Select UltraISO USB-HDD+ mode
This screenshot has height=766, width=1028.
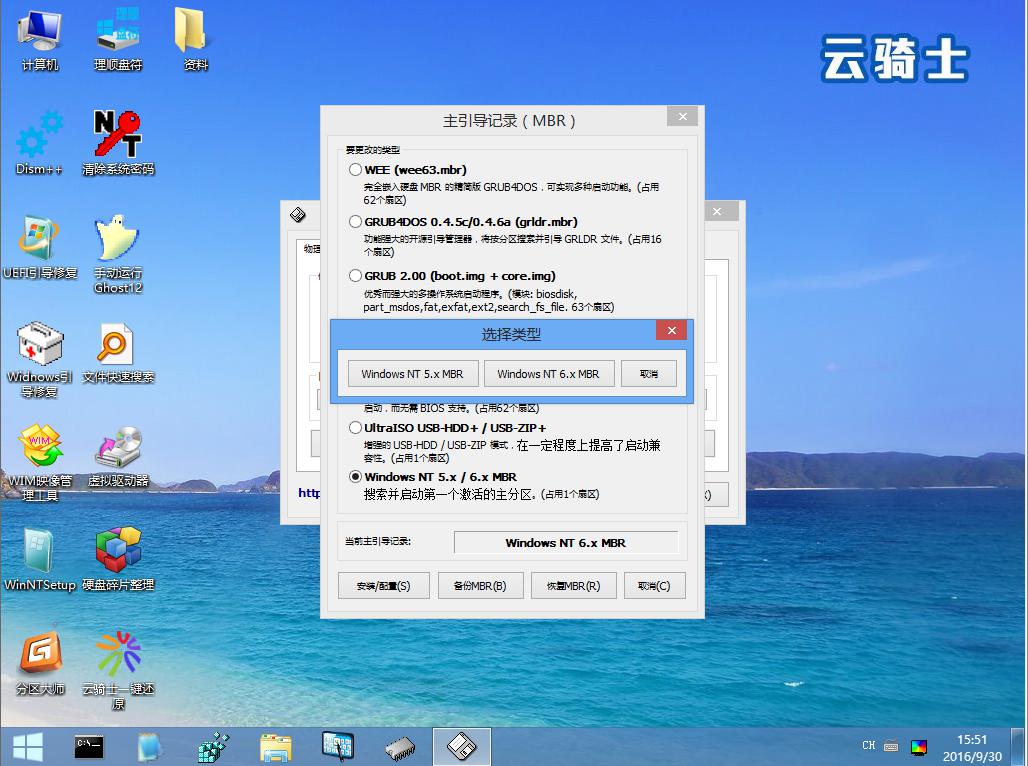(356, 428)
